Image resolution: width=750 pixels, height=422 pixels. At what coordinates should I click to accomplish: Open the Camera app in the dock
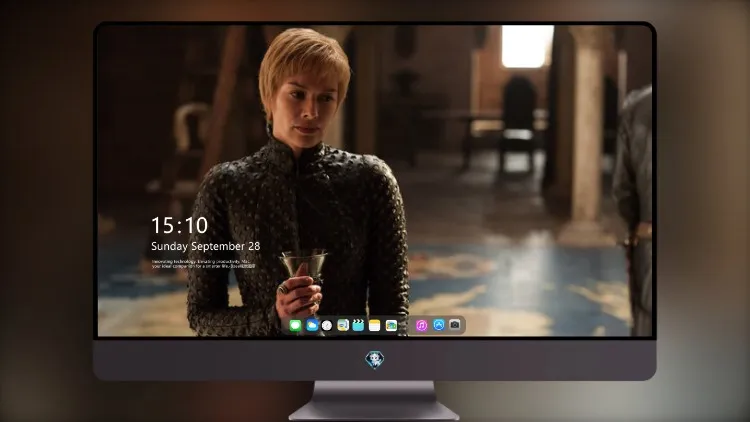(455, 325)
